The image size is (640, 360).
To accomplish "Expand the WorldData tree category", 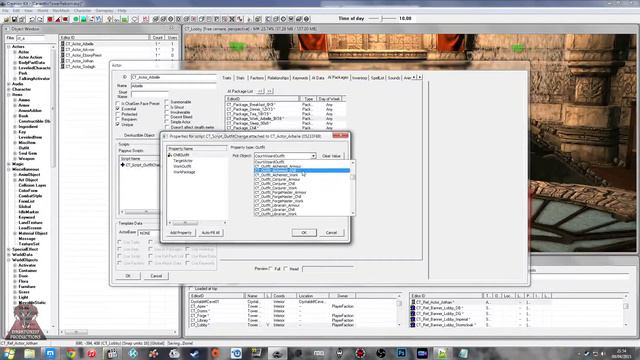I will [x=9, y=255].
